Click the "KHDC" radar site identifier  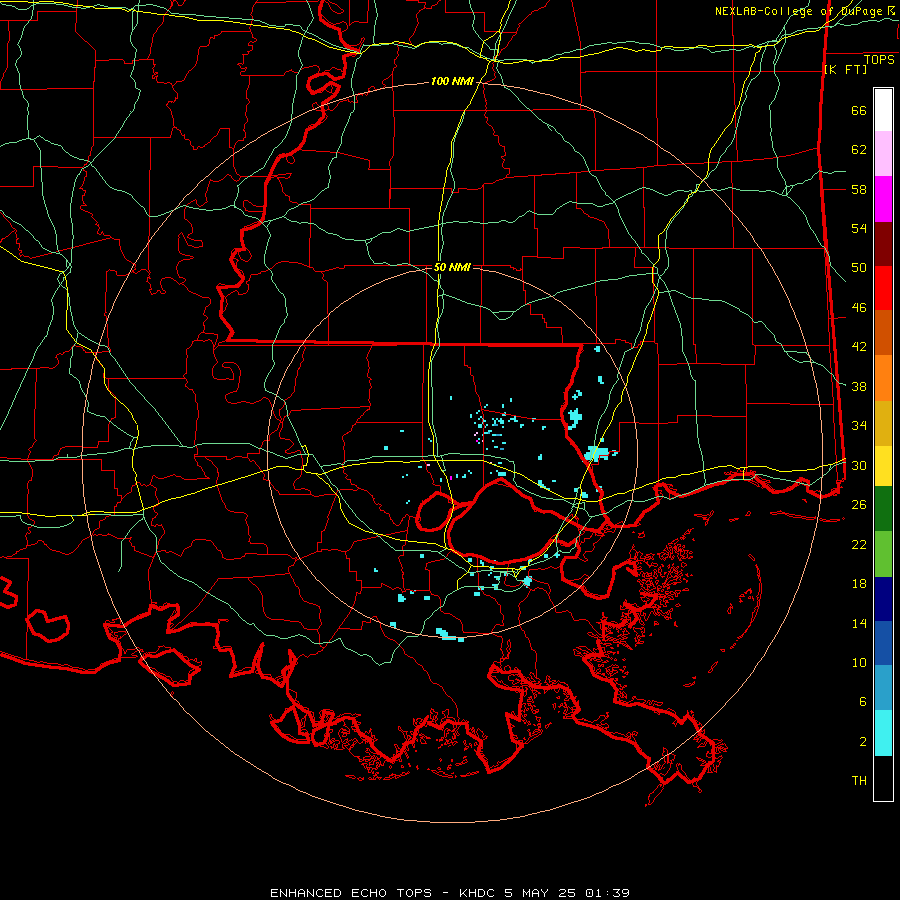tap(477, 893)
